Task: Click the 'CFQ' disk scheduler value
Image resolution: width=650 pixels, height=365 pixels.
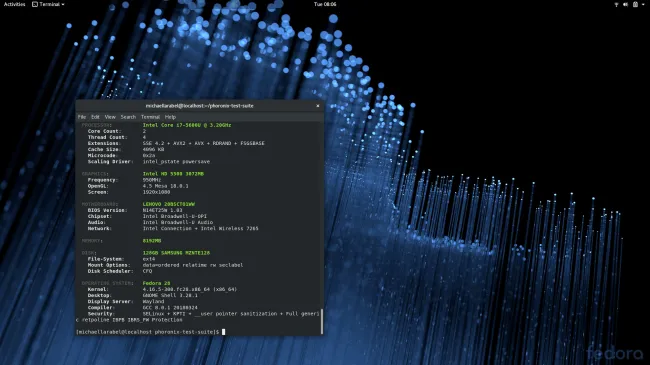Action: pyautogui.click(x=147, y=271)
